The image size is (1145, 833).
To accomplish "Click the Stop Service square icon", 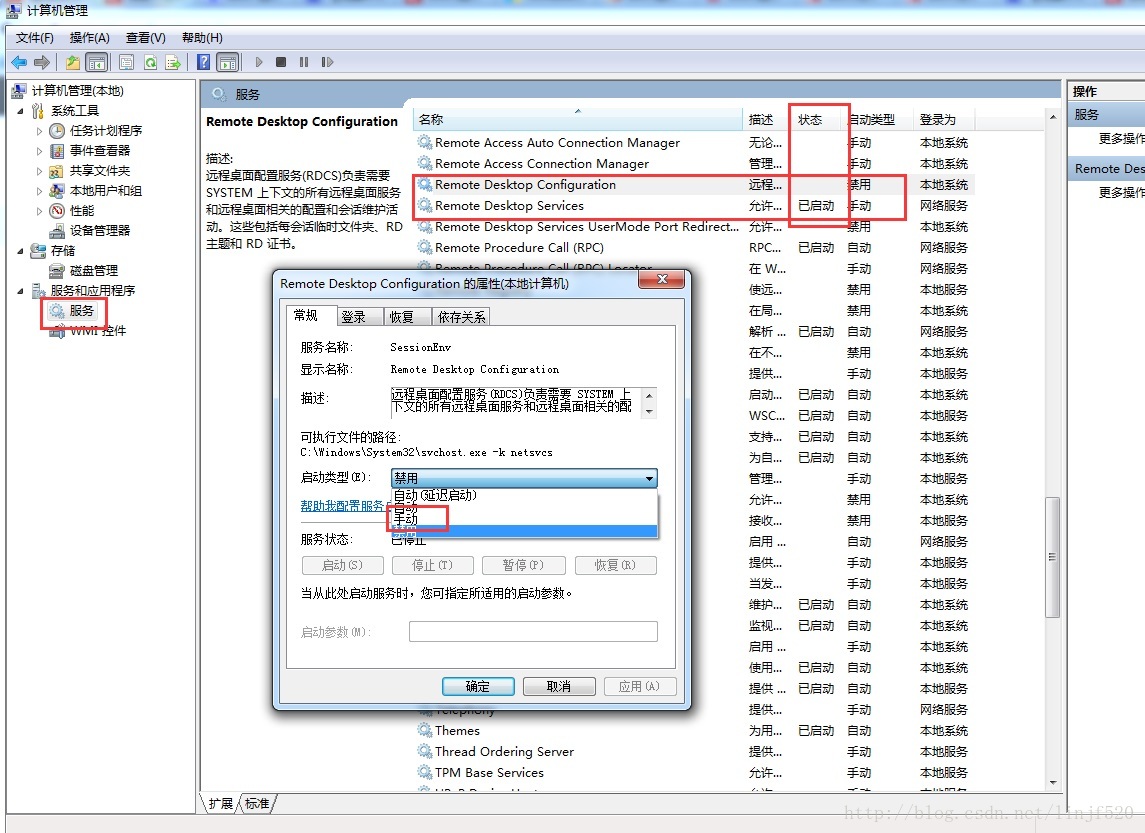I will [x=281, y=63].
